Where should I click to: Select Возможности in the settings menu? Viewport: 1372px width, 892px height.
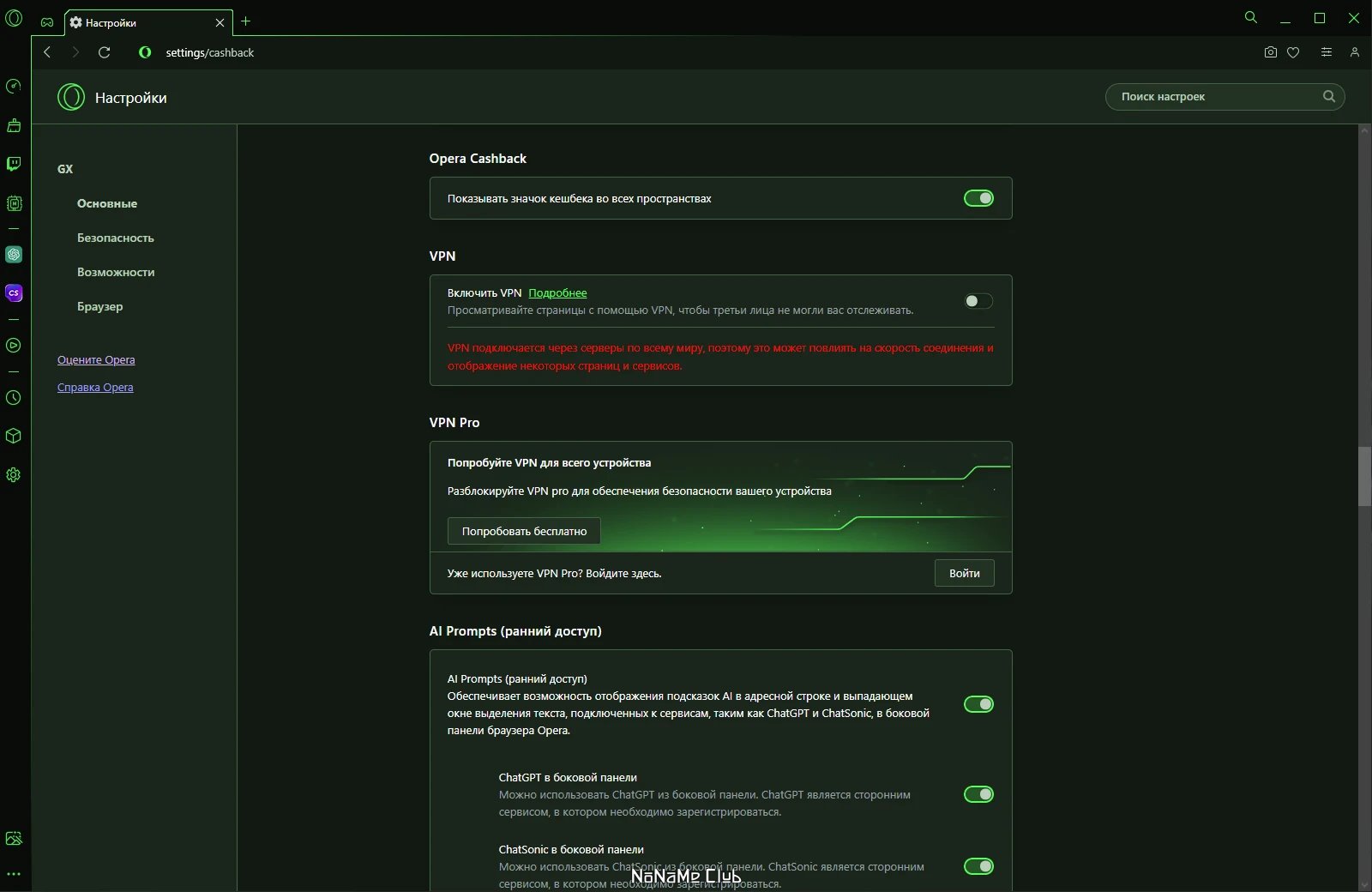tap(116, 272)
